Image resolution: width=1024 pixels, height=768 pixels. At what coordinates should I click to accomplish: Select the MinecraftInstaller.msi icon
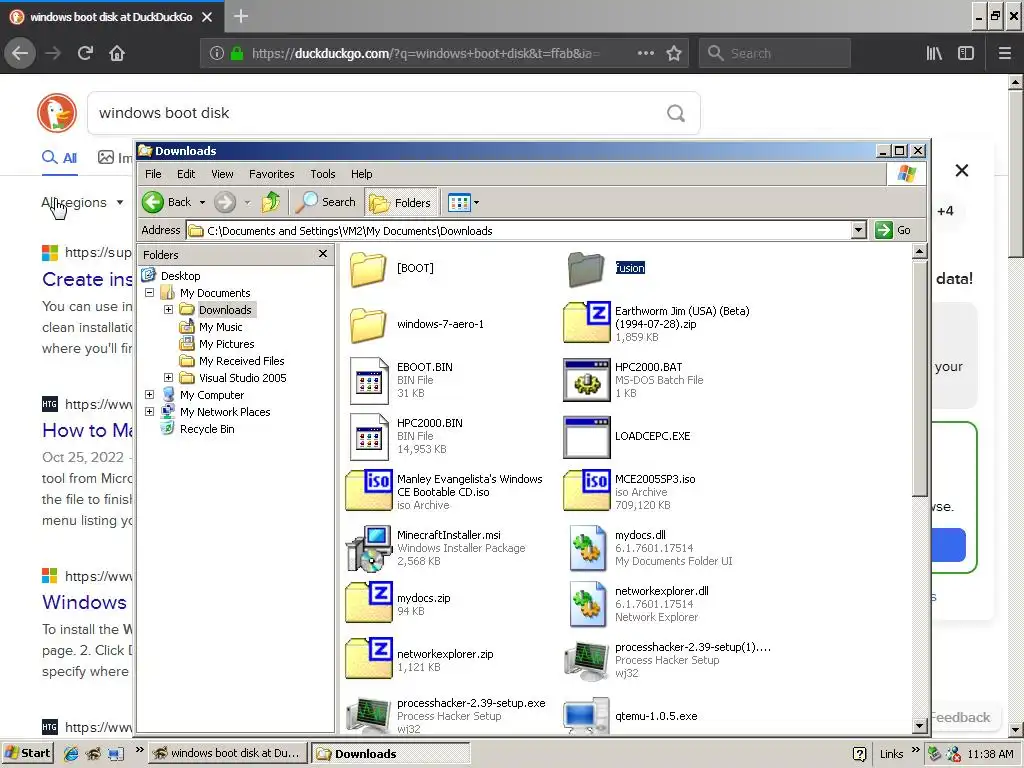(x=369, y=548)
